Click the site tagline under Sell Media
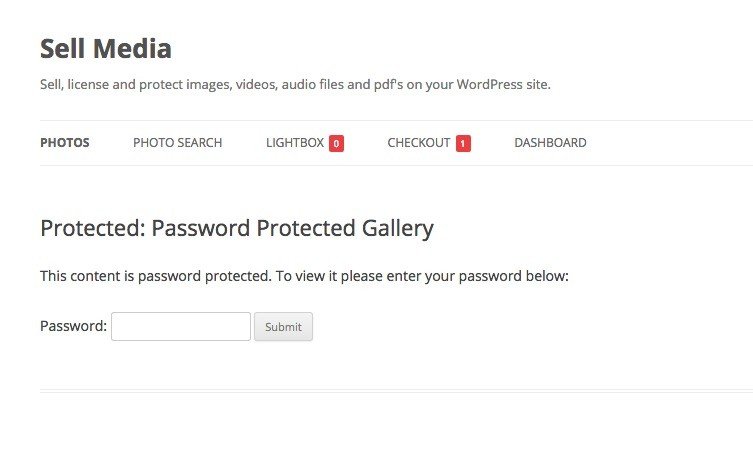The image size is (753, 465). coord(295,84)
